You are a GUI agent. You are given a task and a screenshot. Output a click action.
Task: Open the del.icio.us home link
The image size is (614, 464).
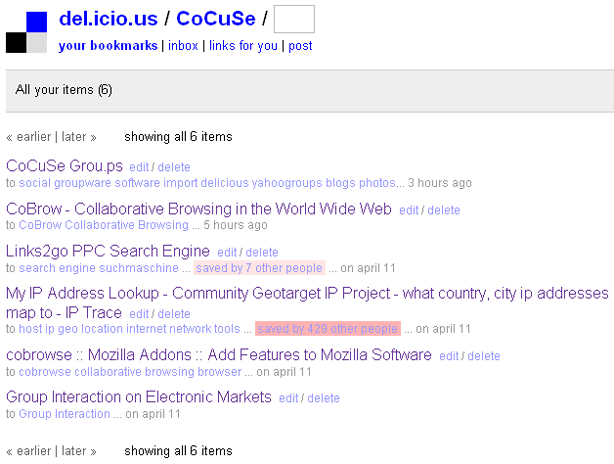108,19
